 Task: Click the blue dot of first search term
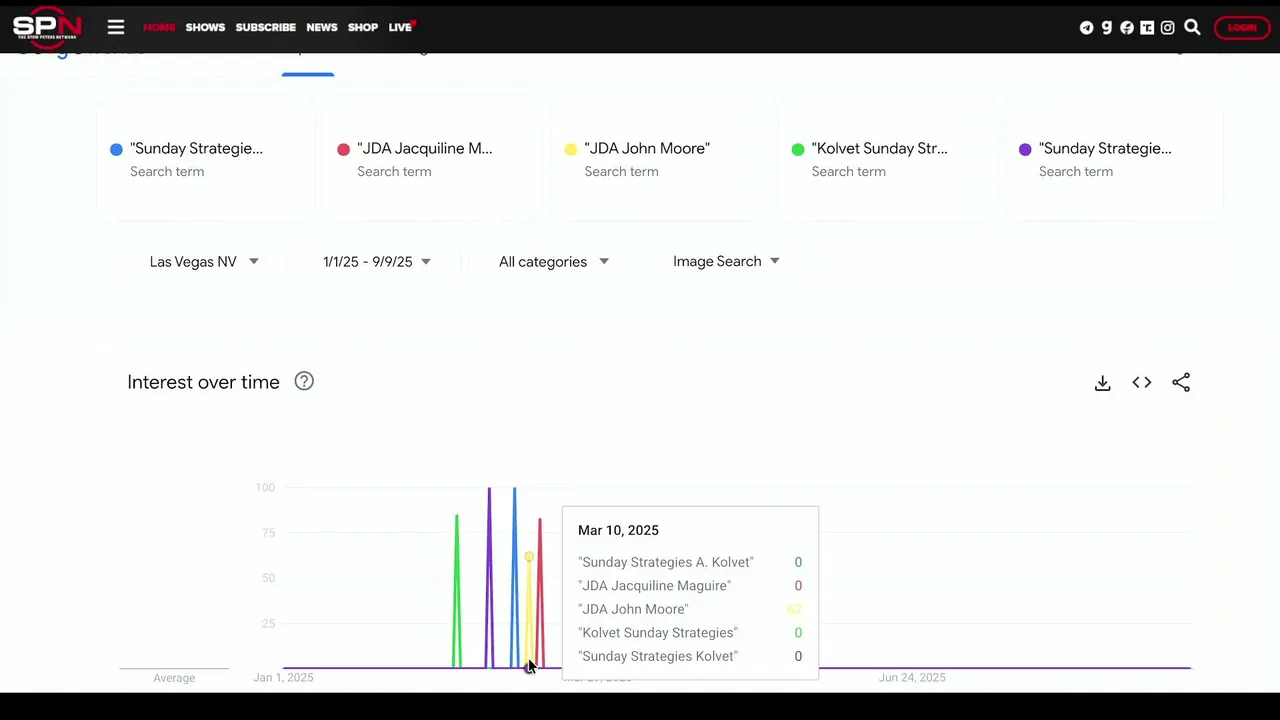[x=116, y=149]
